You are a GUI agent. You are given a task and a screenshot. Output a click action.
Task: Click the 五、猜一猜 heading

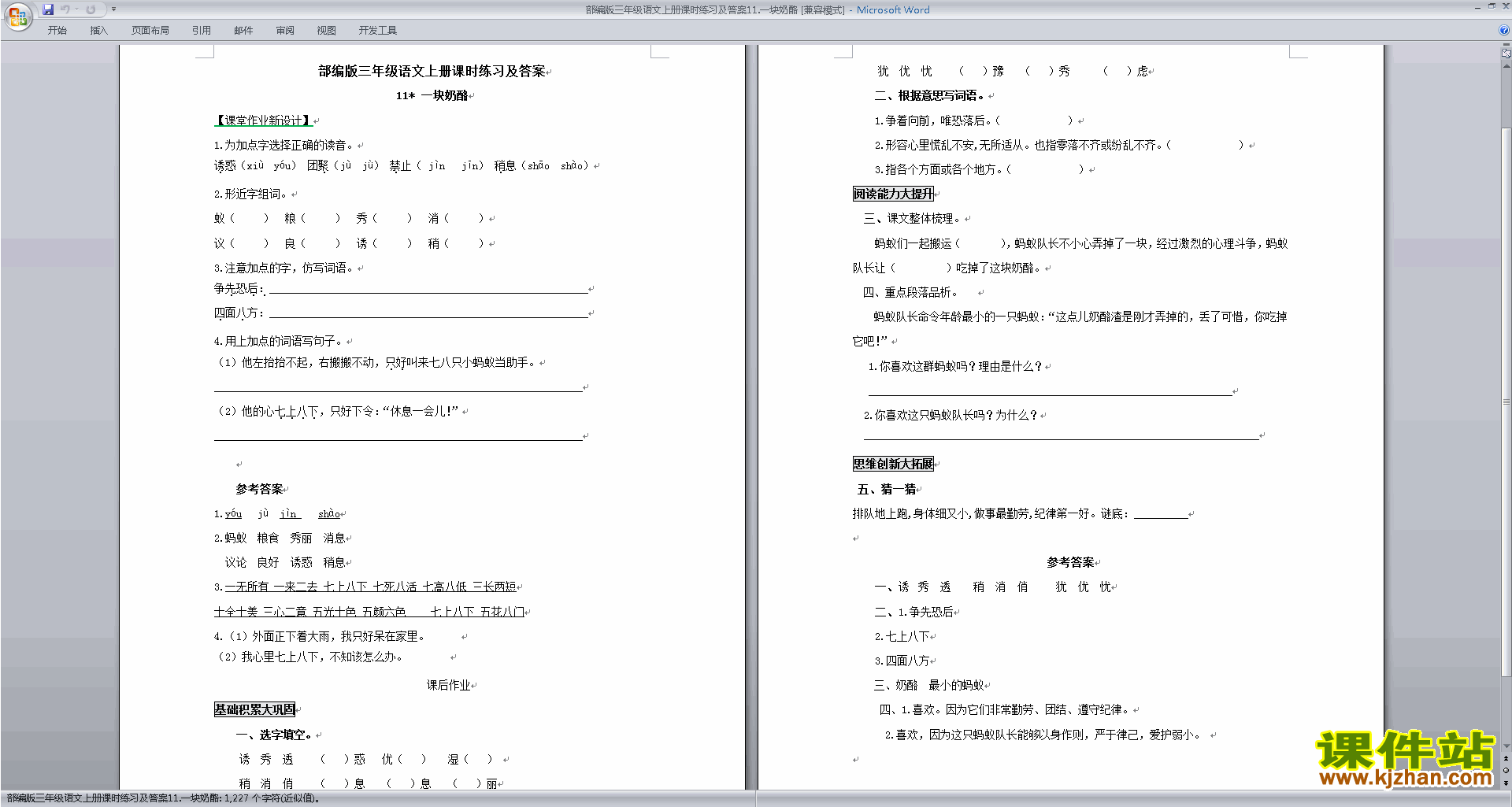point(887,489)
